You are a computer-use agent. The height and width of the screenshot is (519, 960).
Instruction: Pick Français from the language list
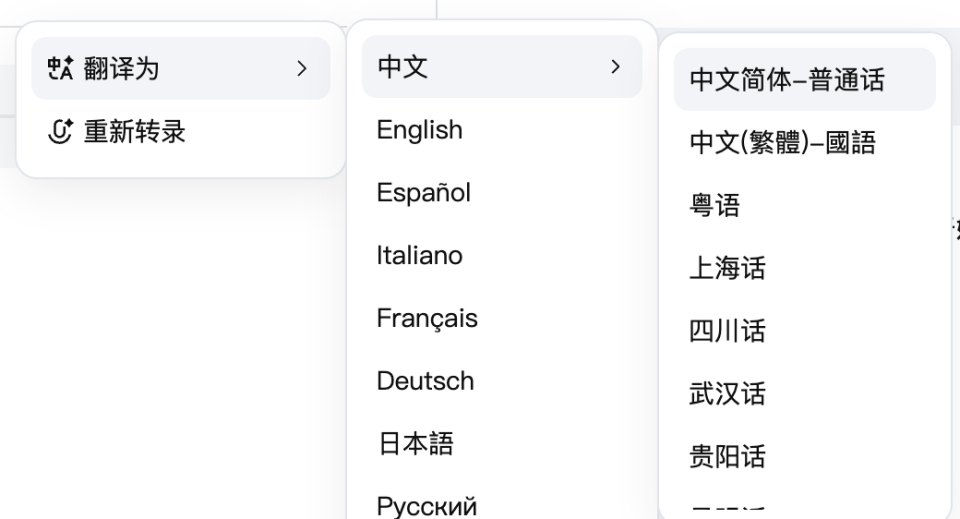(502, 318)
